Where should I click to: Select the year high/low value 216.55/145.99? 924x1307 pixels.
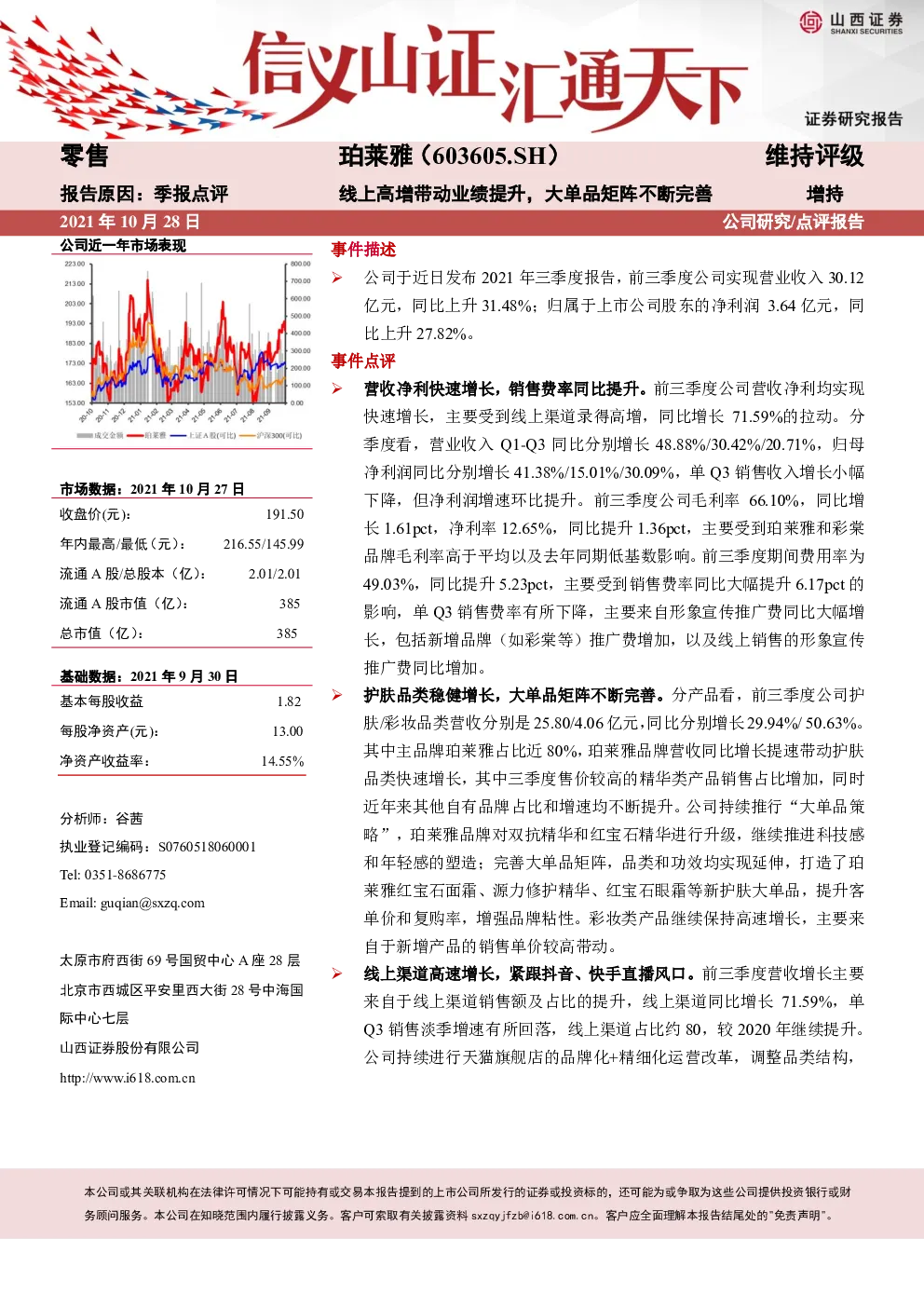[x=264, y=544]
